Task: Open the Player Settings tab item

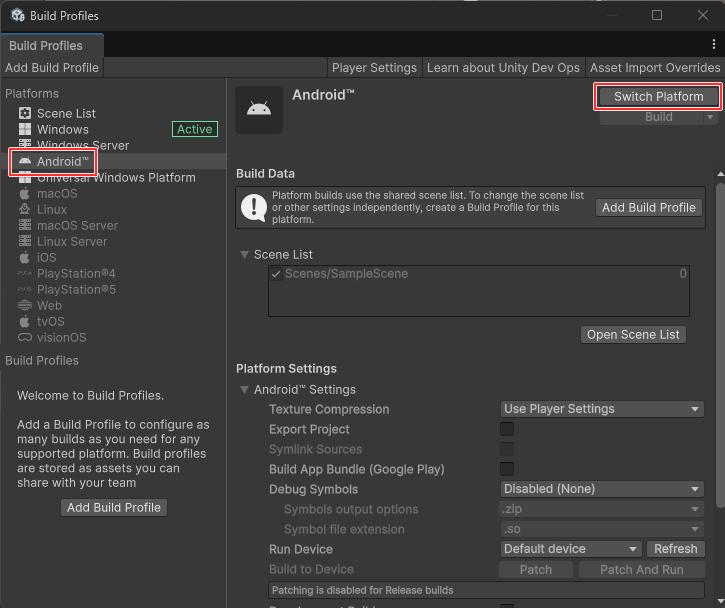Action: coord(374,68)
